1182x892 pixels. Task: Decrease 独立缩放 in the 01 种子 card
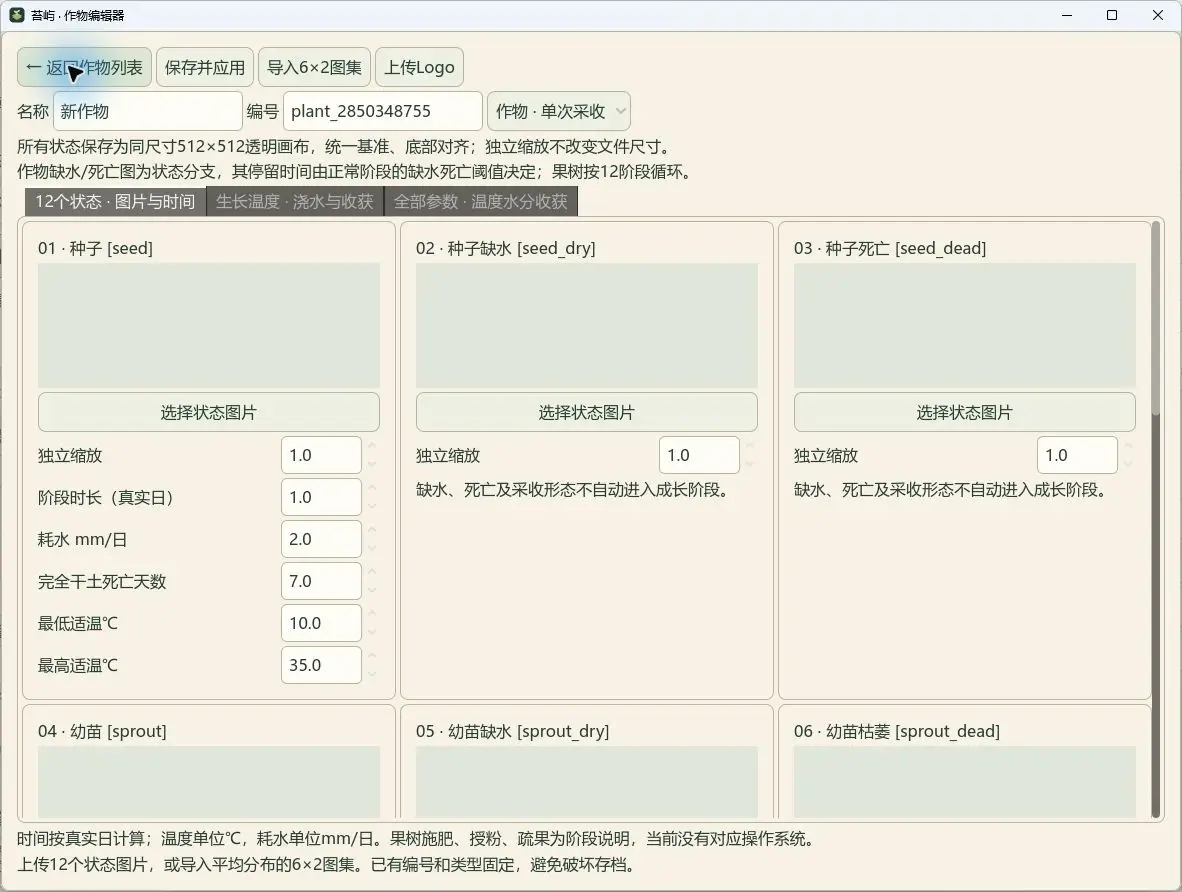[x=372, y=464]
